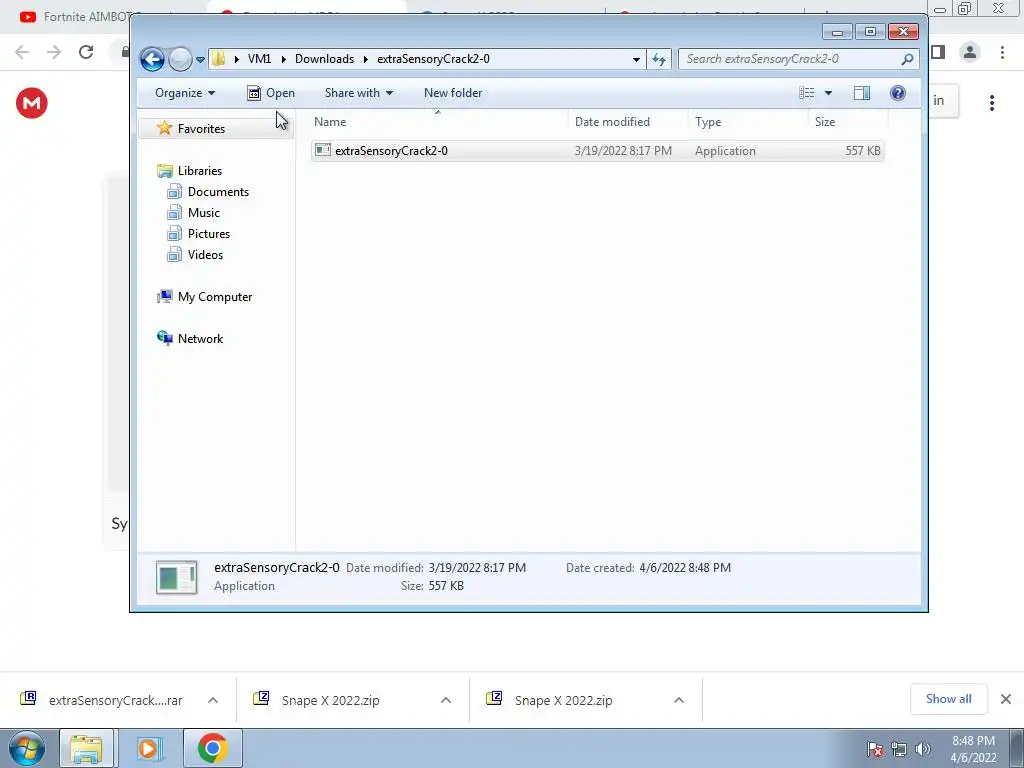Switch to the Fortnite AIMBOT Chrome tab
The height and width of the screenshot is (768, 1024).
point(73,16)
